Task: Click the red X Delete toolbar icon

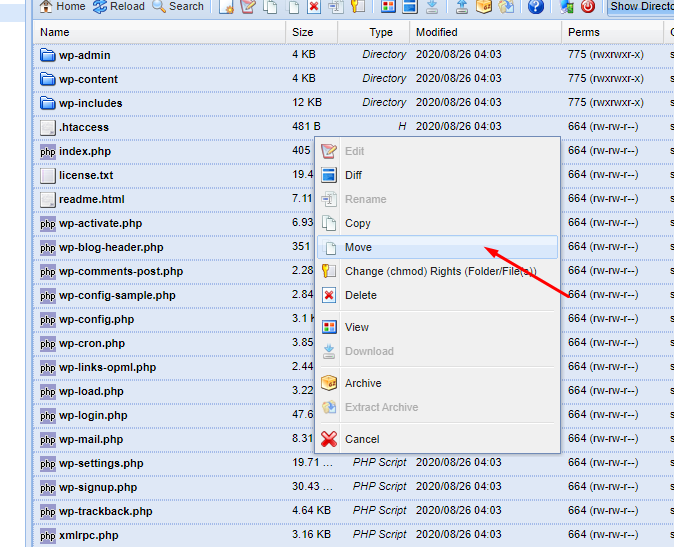Action: coord(314,6)
